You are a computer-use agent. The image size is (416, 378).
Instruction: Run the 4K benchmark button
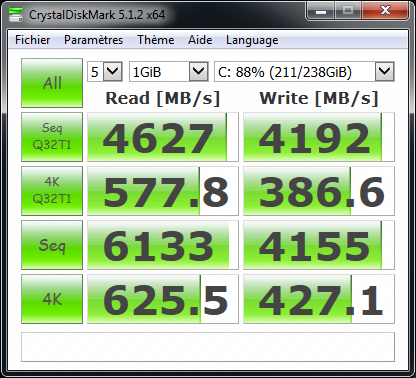pos(52,299)
